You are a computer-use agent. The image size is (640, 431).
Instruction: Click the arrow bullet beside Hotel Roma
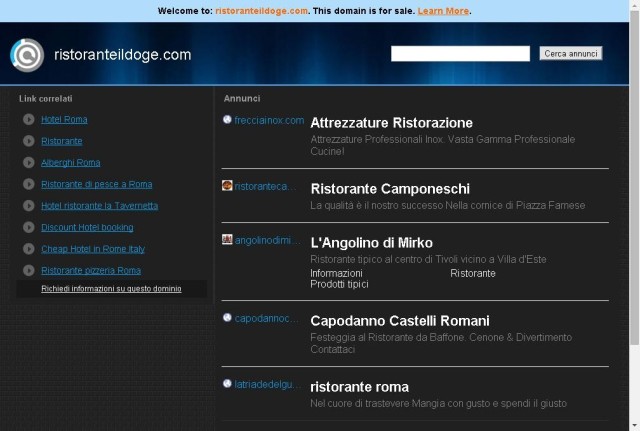[x=29, y=119]
